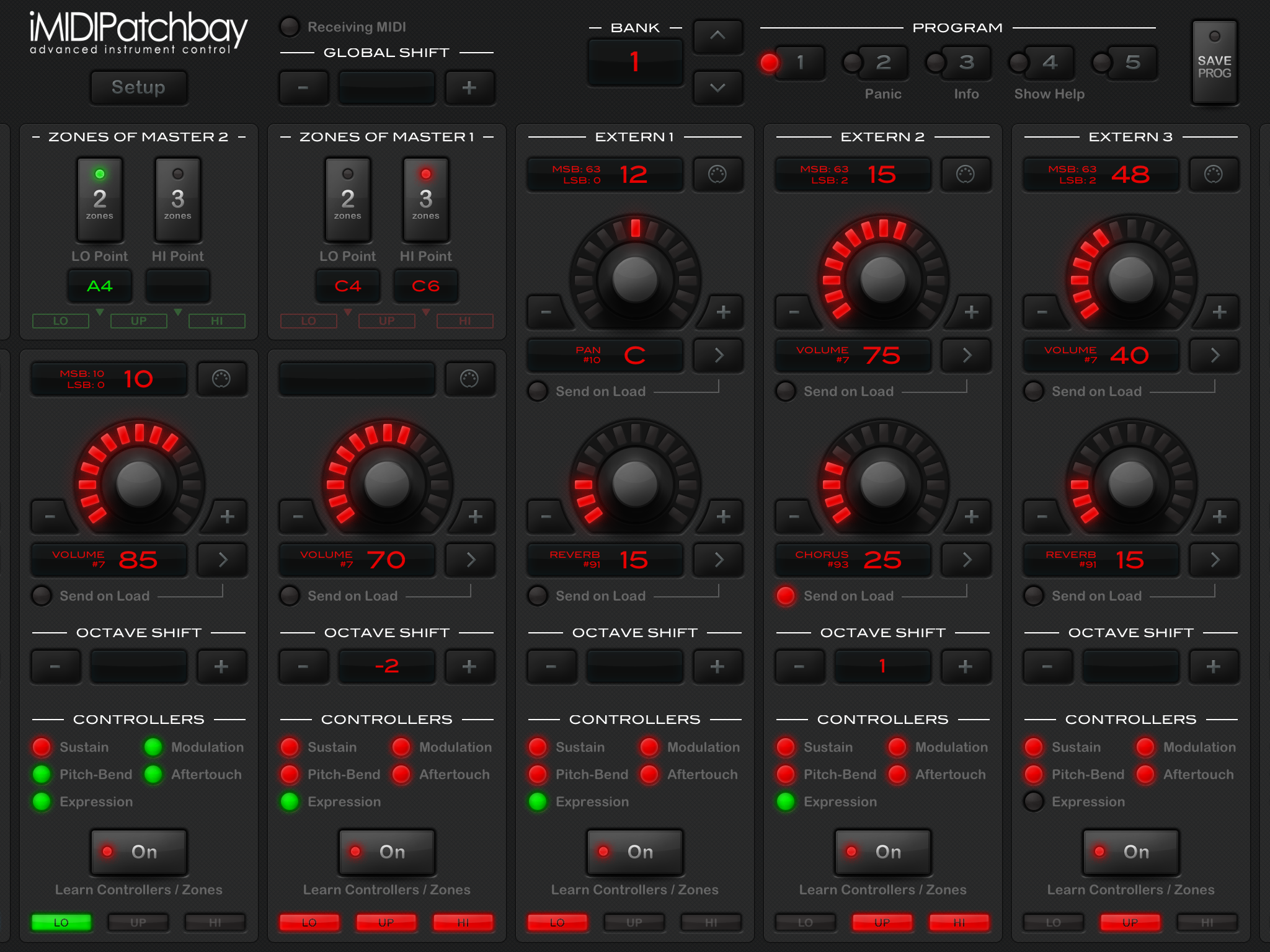Click arrow next to Extern 2 Volume 75

966,355
